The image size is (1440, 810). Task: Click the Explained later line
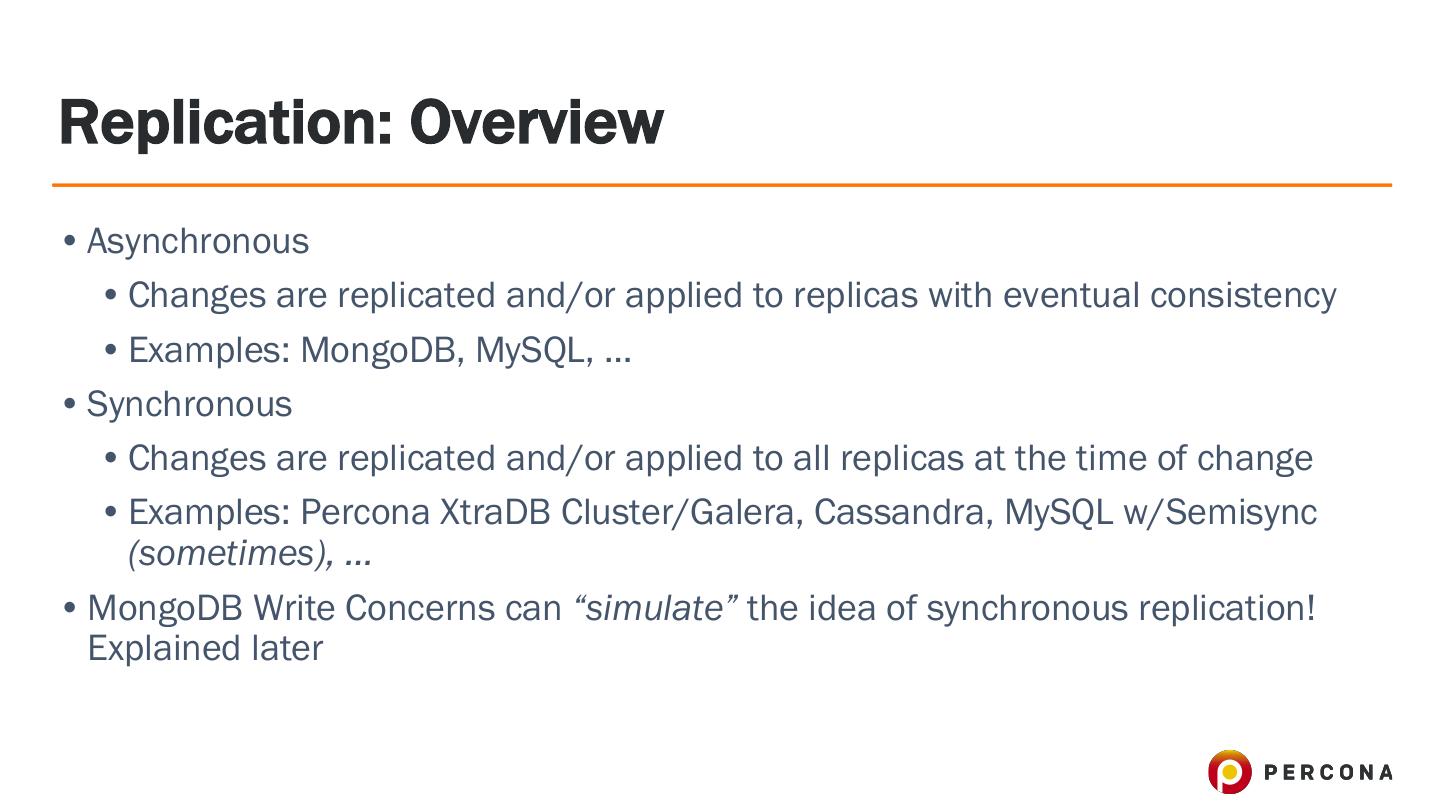205,648
